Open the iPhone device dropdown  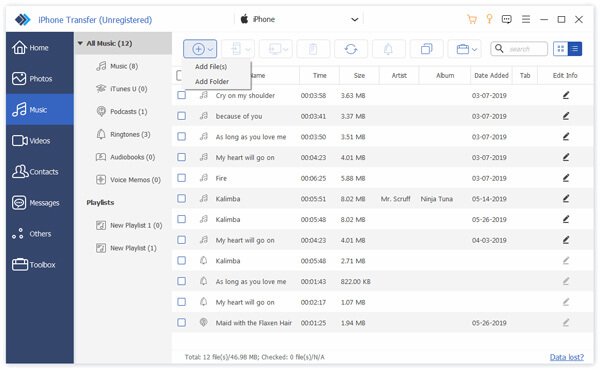355,19
